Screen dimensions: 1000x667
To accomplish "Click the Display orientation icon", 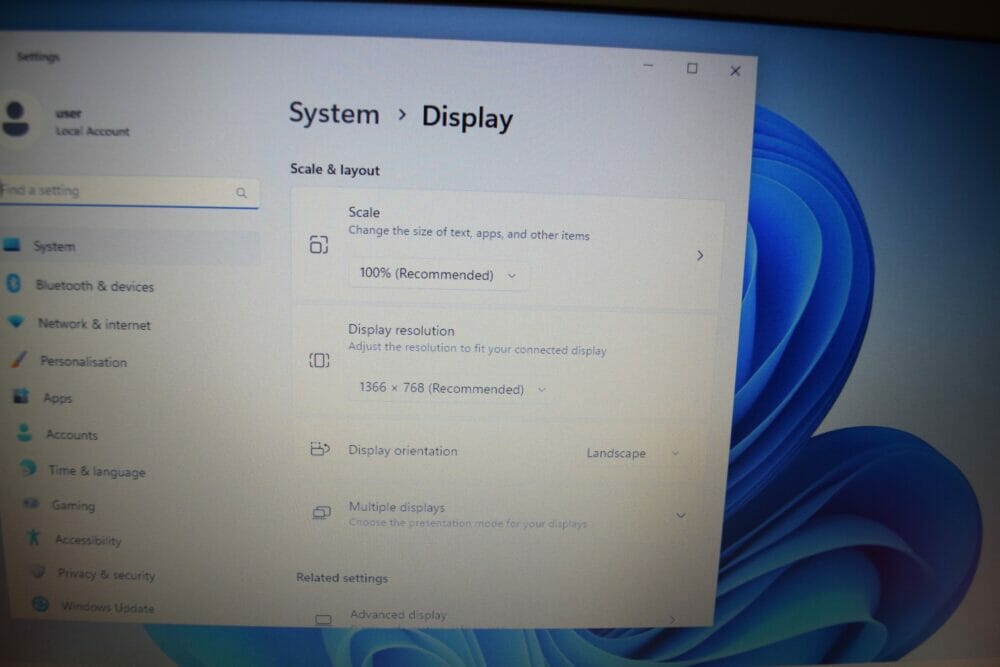I will [320, 449].
